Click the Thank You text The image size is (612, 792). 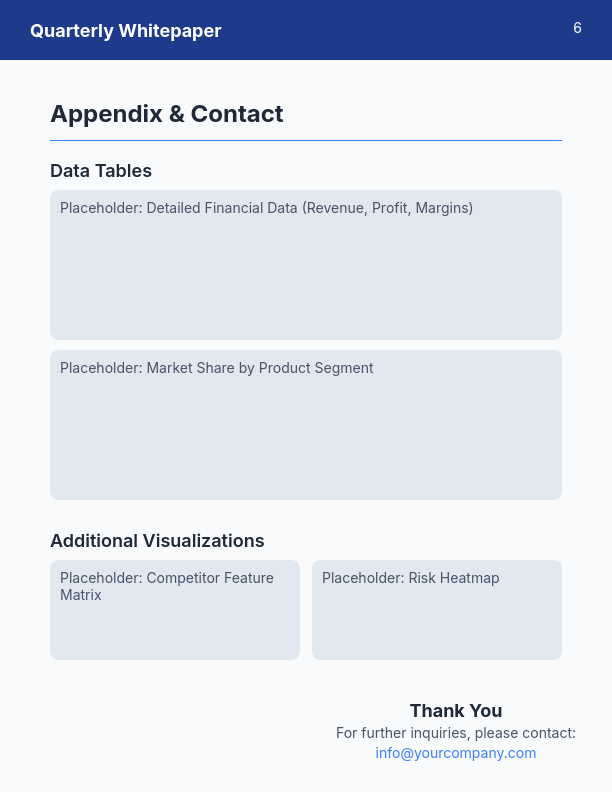[x=456, y=711]
